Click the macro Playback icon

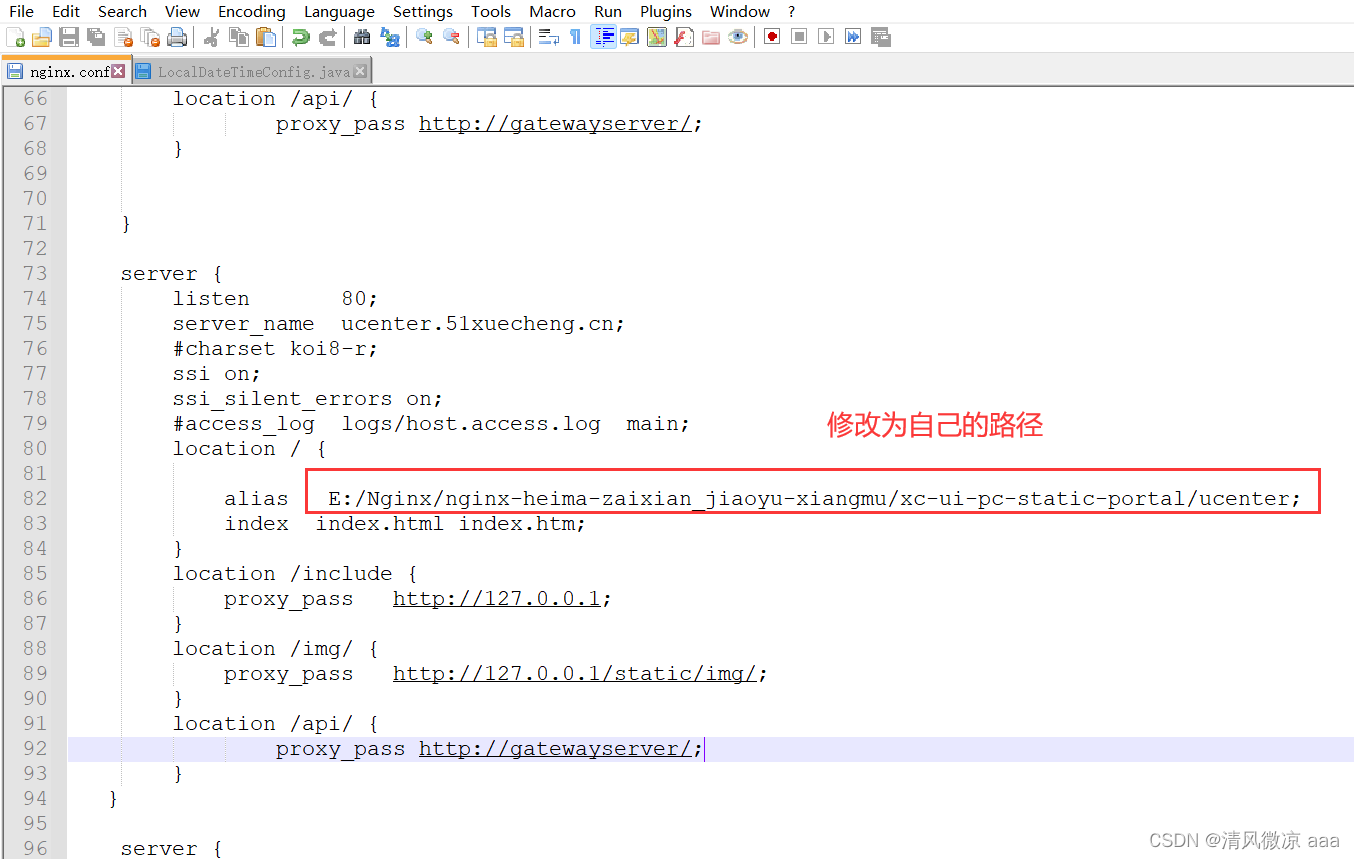tap(826, 38)
